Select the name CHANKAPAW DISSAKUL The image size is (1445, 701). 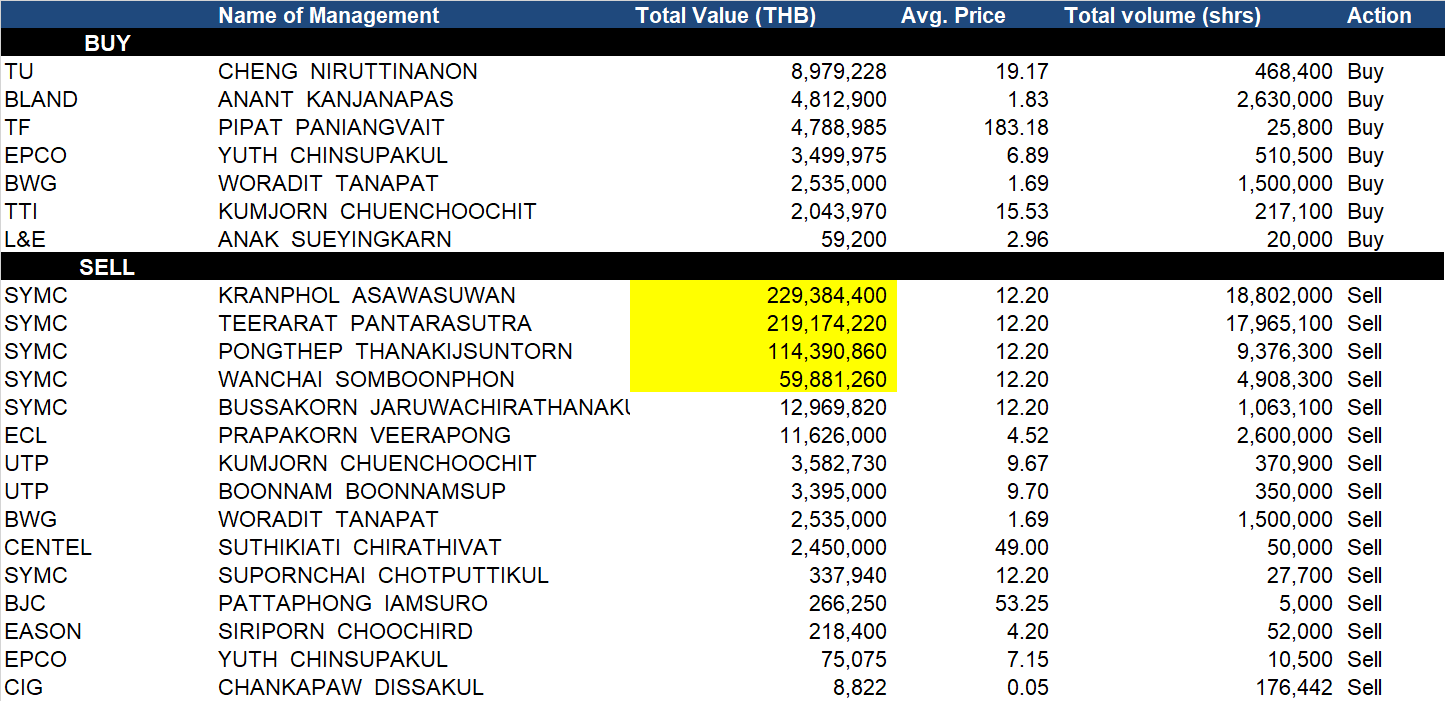point(351,687)
